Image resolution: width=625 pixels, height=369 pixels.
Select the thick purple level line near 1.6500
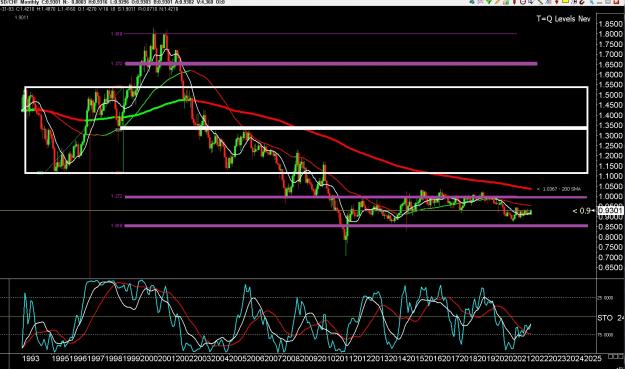331,63
